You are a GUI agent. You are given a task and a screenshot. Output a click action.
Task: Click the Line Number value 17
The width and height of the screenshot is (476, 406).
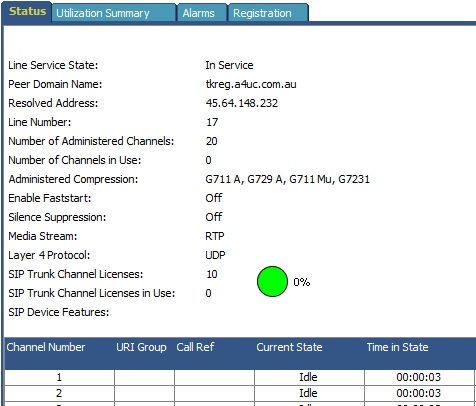(212, 122)
